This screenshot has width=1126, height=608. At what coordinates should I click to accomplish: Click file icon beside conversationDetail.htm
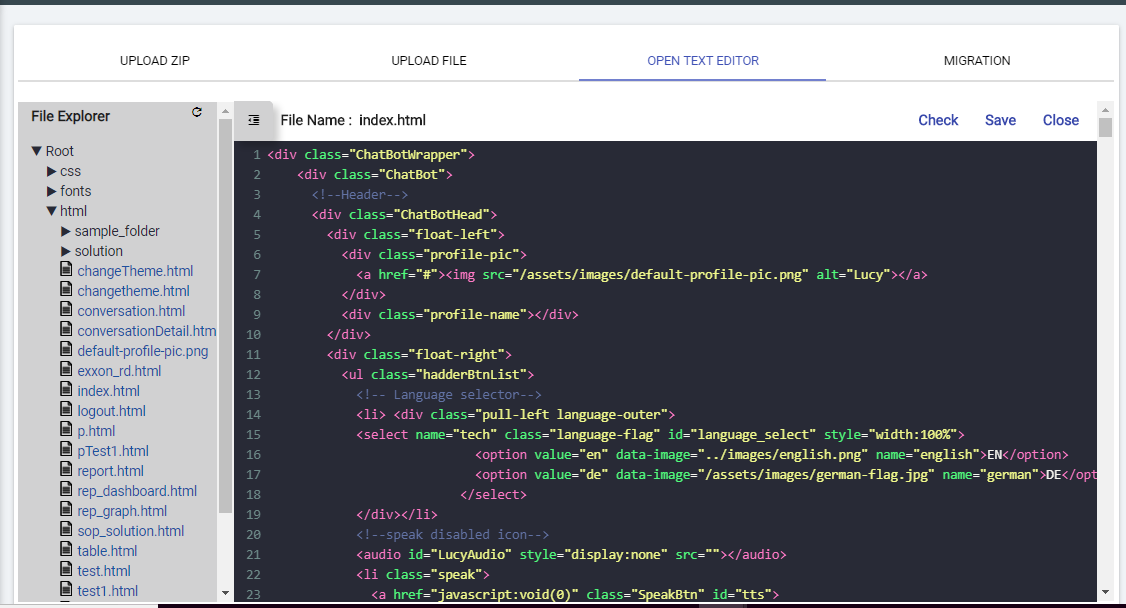click(x=66, y=330)
